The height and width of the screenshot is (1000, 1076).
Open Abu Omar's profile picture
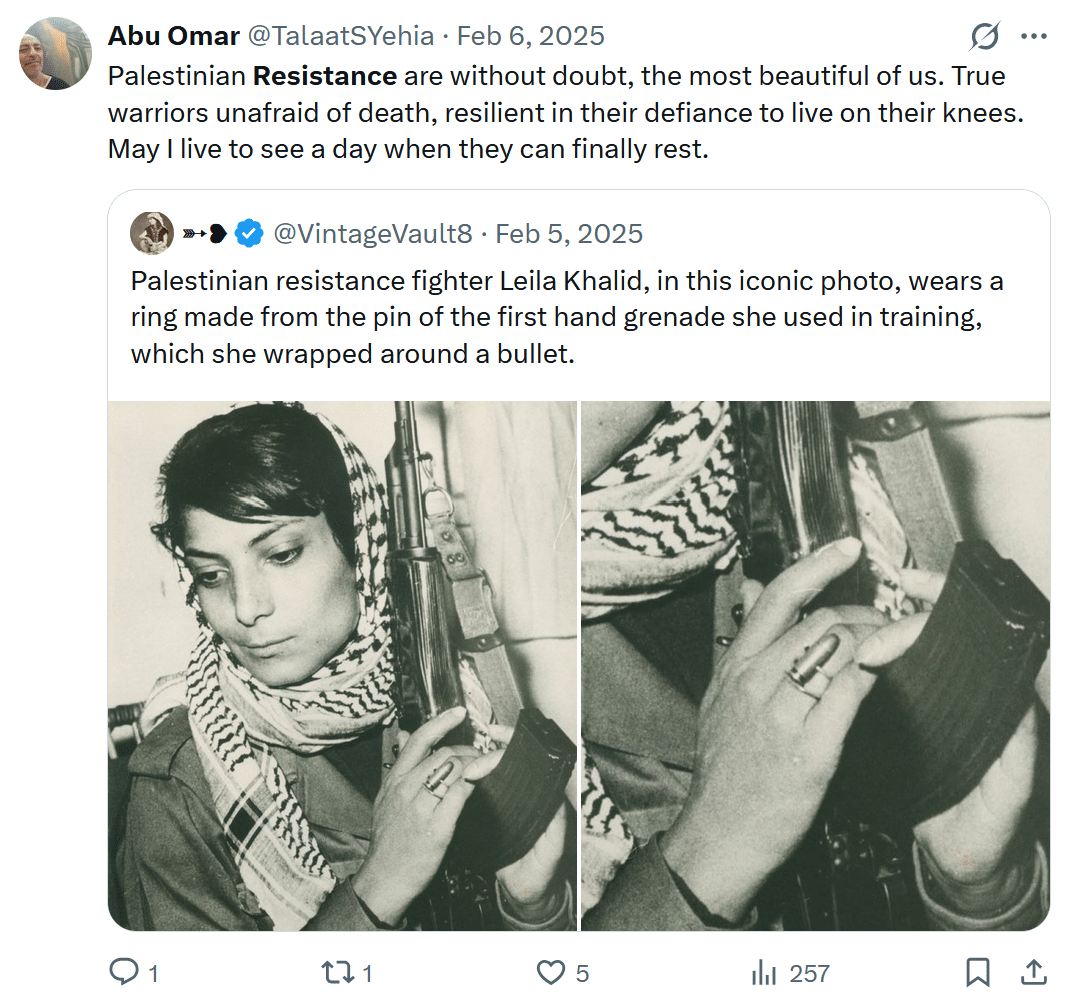[55, 54]
